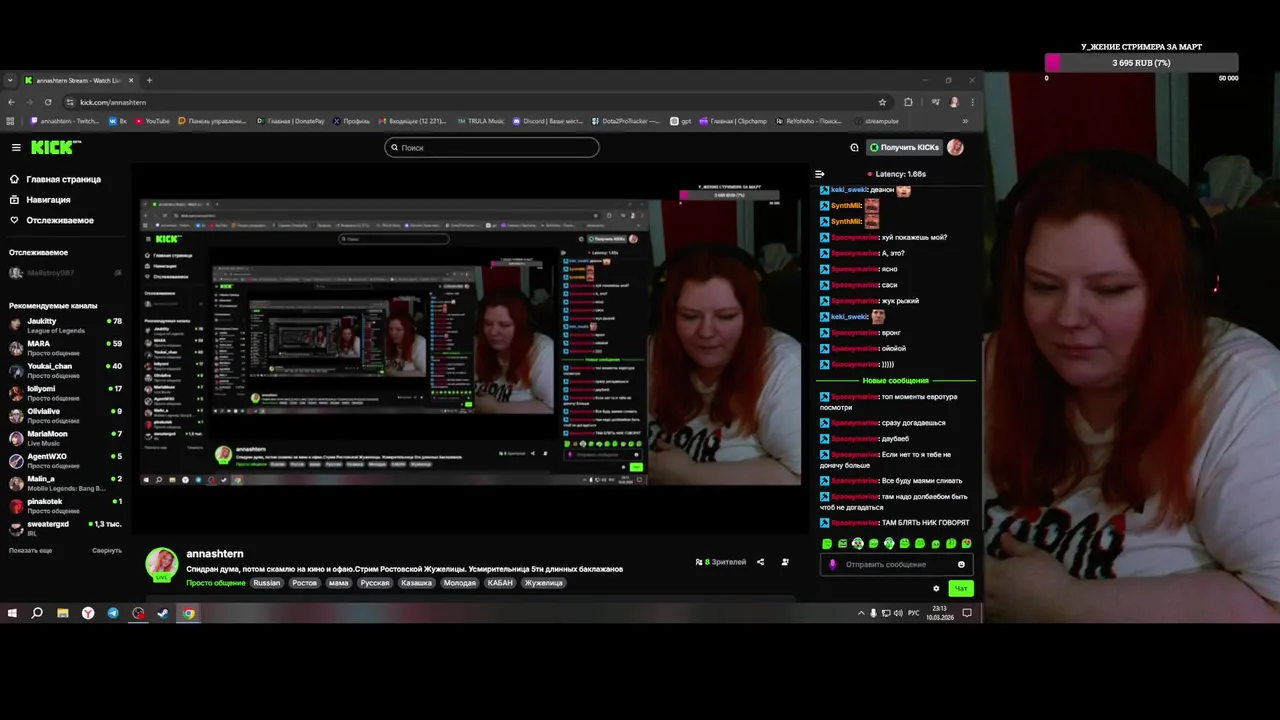Click the user icon right of share

coord(785,562)
